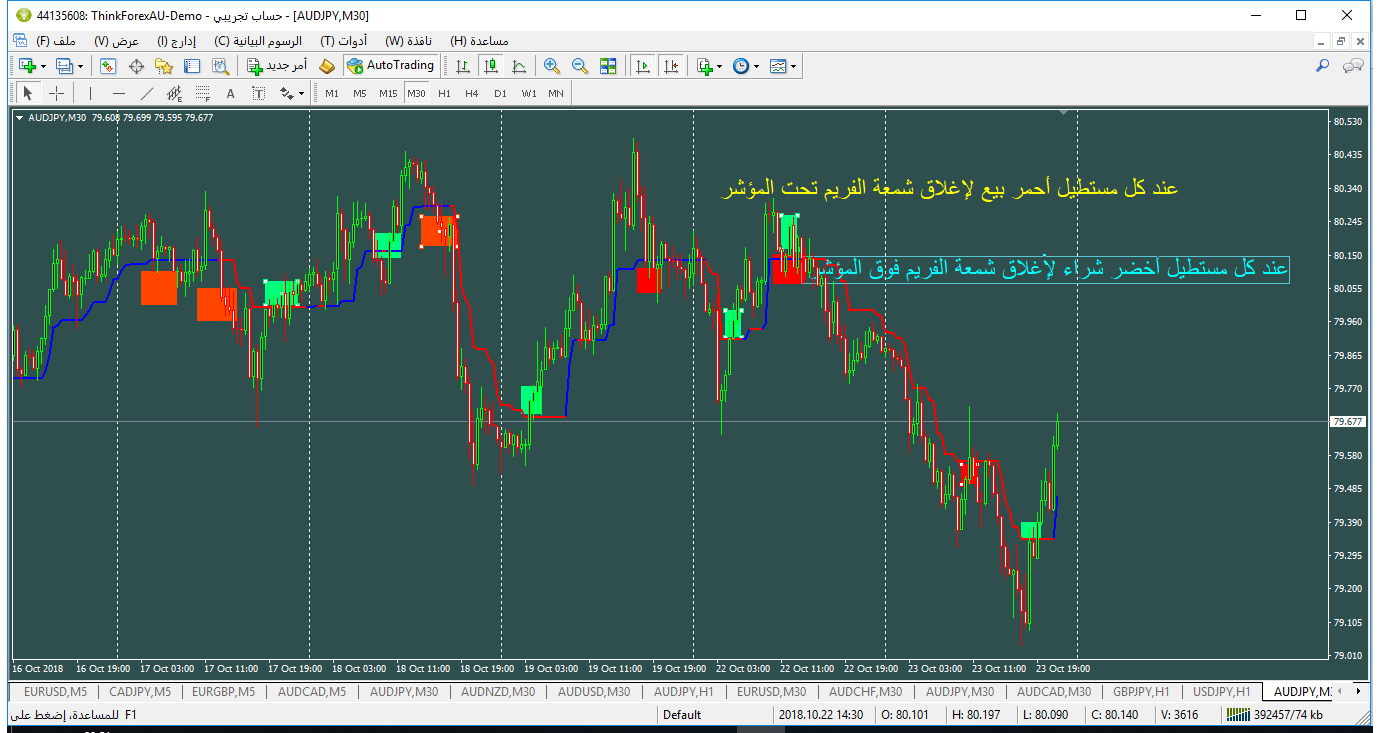The width and height of the screenshot is (1378, 733).
Task: Switch to the EURUSD,M5 chart tab
Action: (55, 691)
